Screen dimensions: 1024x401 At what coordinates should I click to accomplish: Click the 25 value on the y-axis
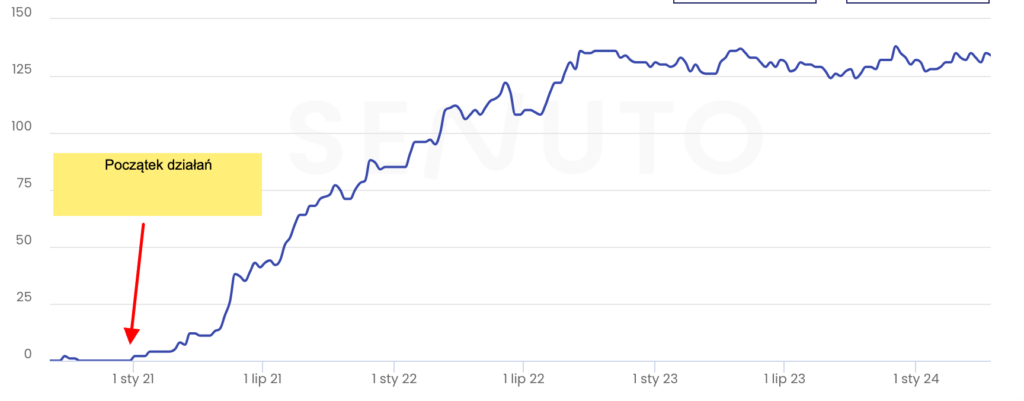[x=25, y=298]
